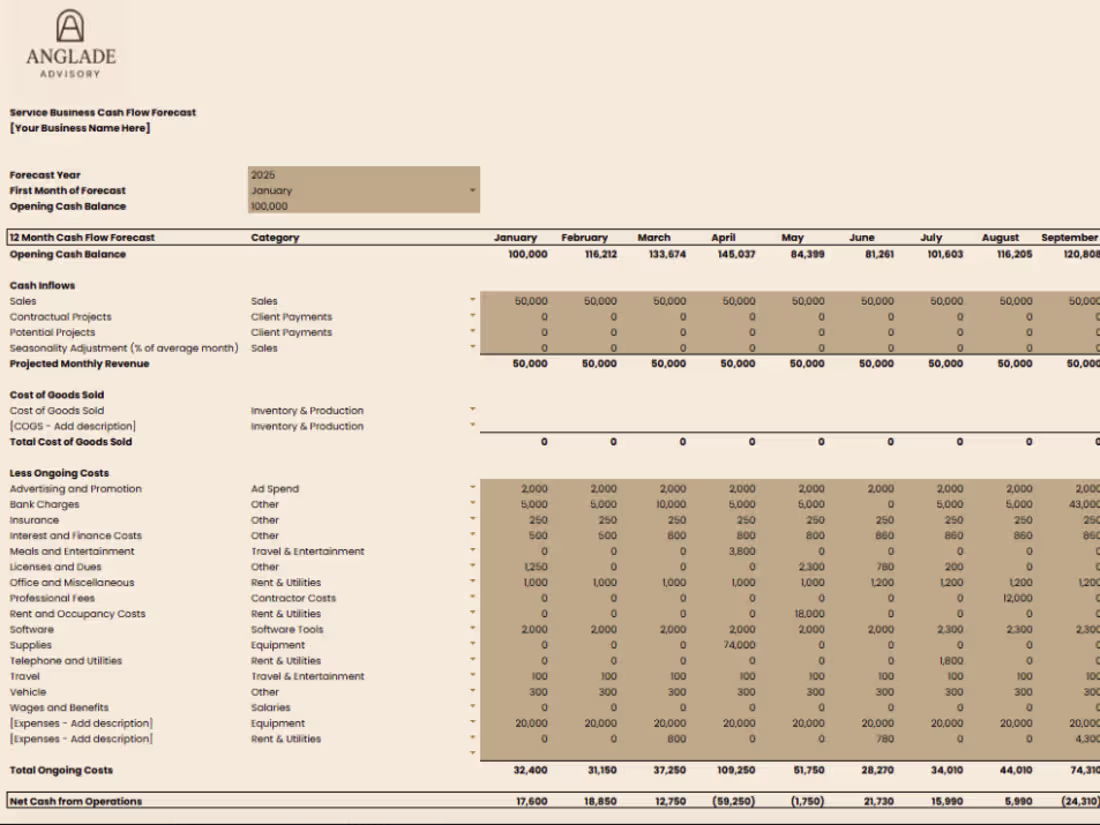Image resolution: width=1100 pixels, height=825 pixels.
Task: Select May Rent and Occupancy value 18,000
Action: click(x=809, y=614)
